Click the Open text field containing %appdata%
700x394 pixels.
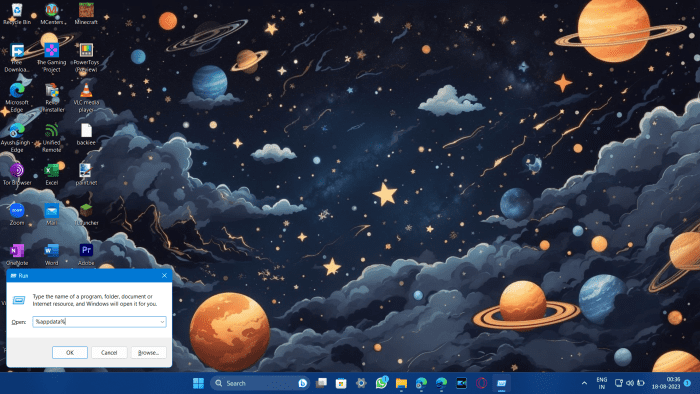[99, 322]
